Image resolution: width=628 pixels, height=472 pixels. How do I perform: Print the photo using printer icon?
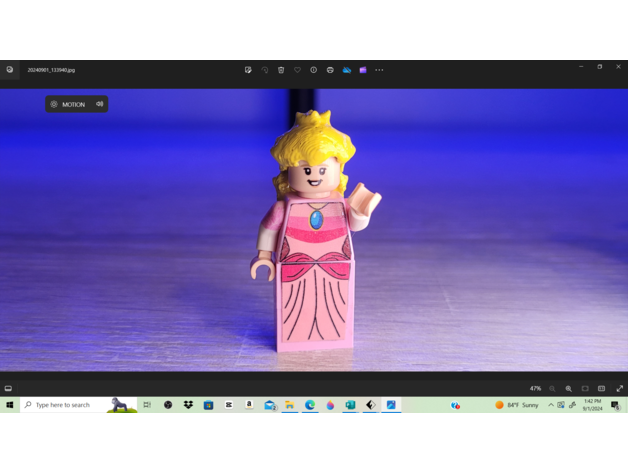pos(330,70)
